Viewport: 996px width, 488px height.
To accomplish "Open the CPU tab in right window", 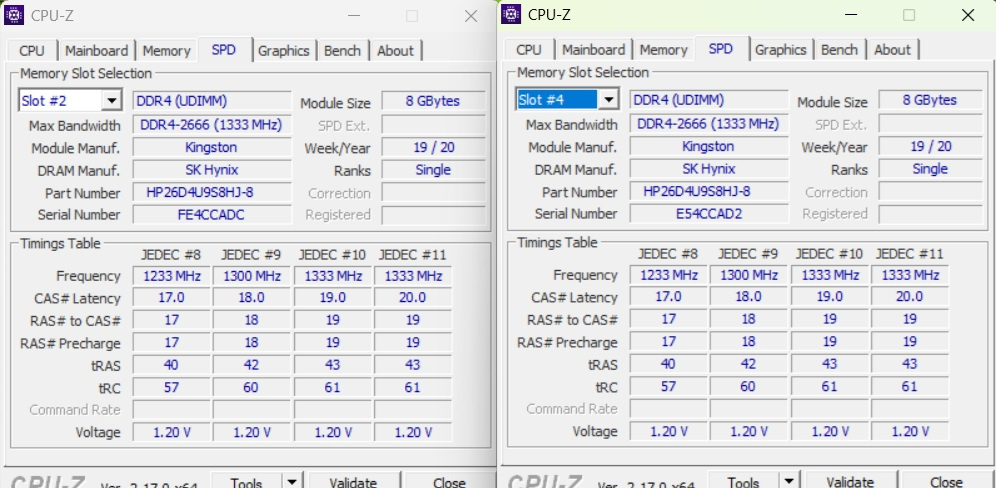I will point(529,50).
